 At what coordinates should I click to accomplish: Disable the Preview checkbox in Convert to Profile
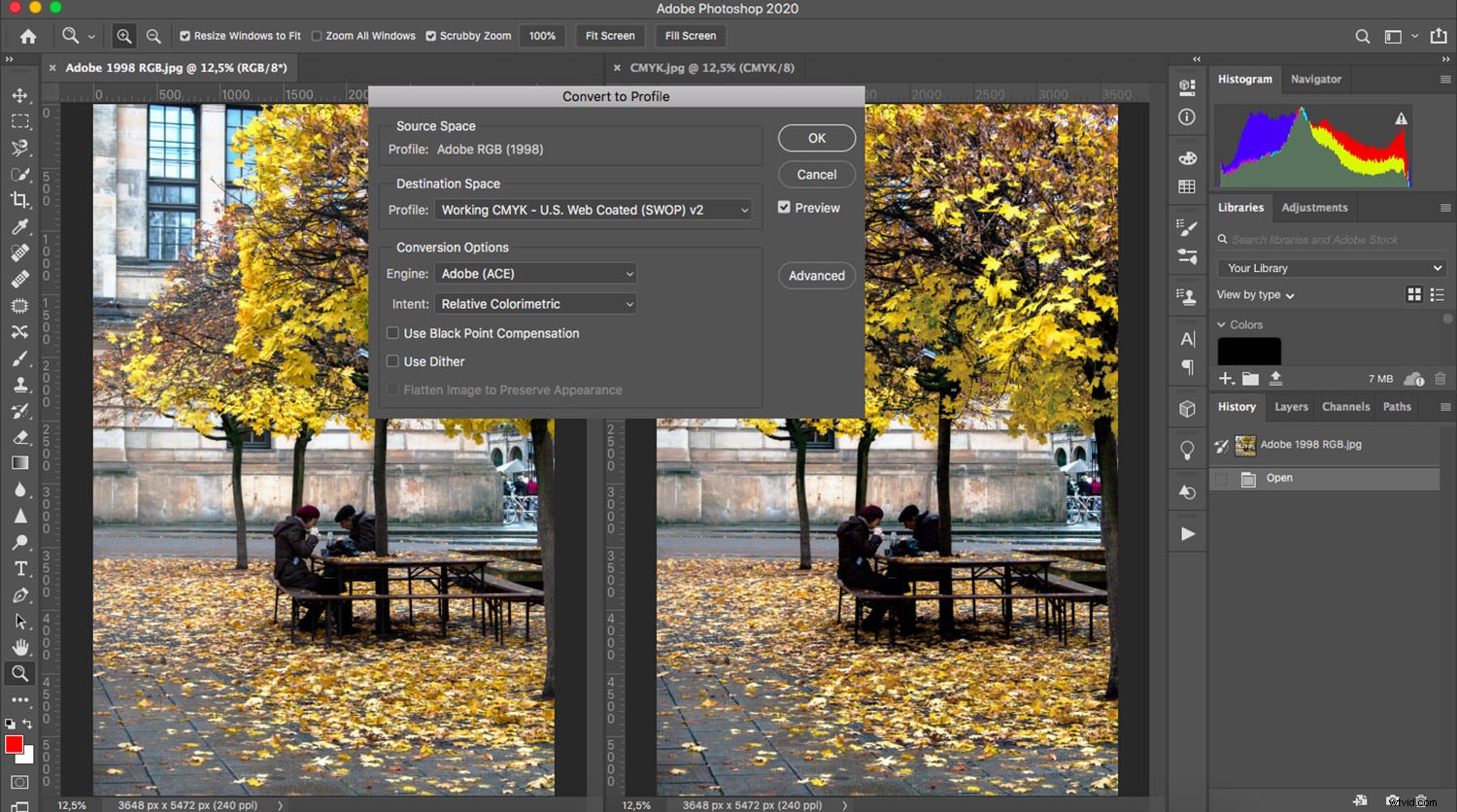783,207
